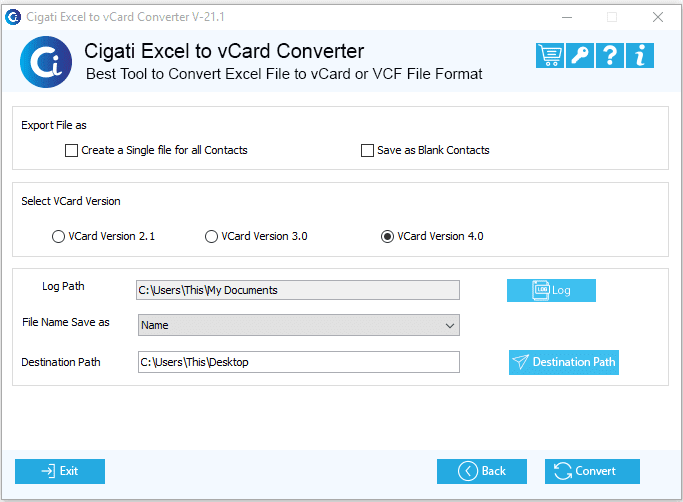Start conversion with Convert button
The height and width of the screenshot is (502, 683).
click(x=592, y=471)
